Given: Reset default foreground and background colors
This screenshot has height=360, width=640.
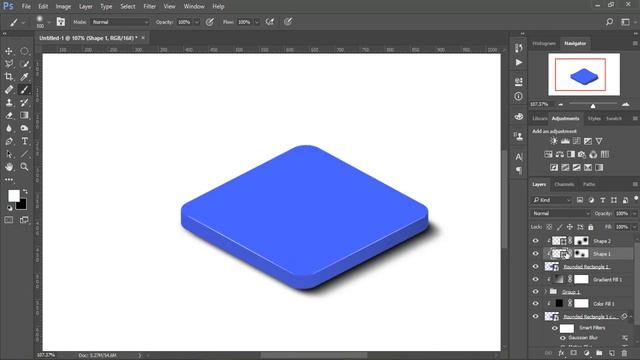Looking at the screenshot, I should [9, 208].
